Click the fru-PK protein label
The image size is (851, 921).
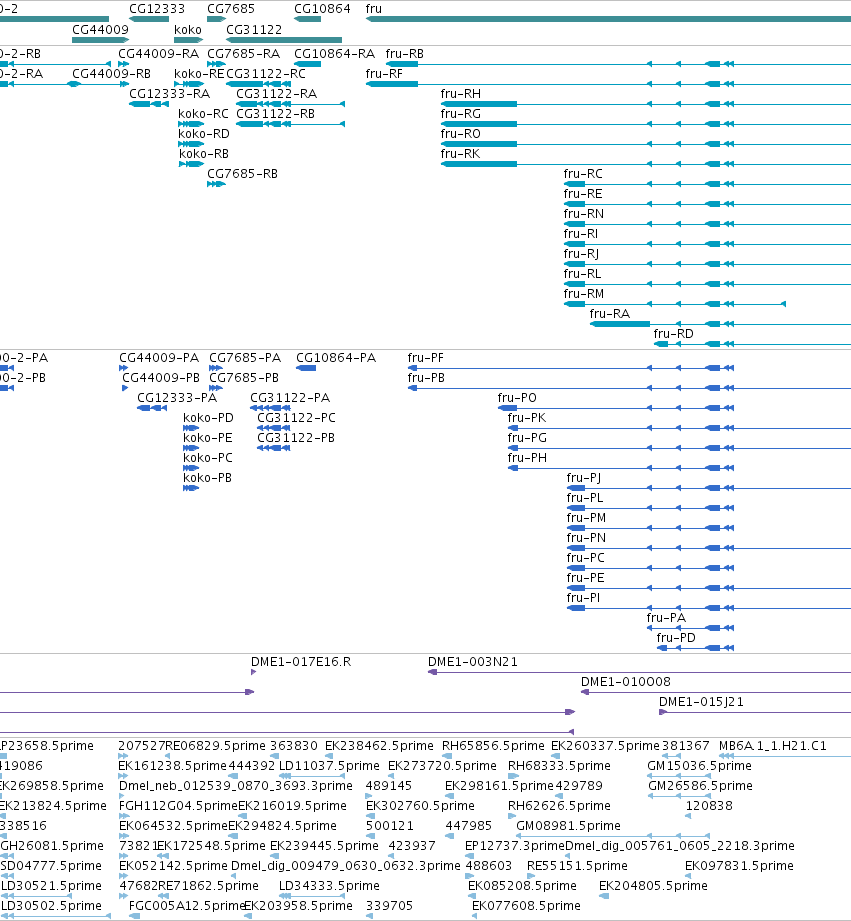527,418
